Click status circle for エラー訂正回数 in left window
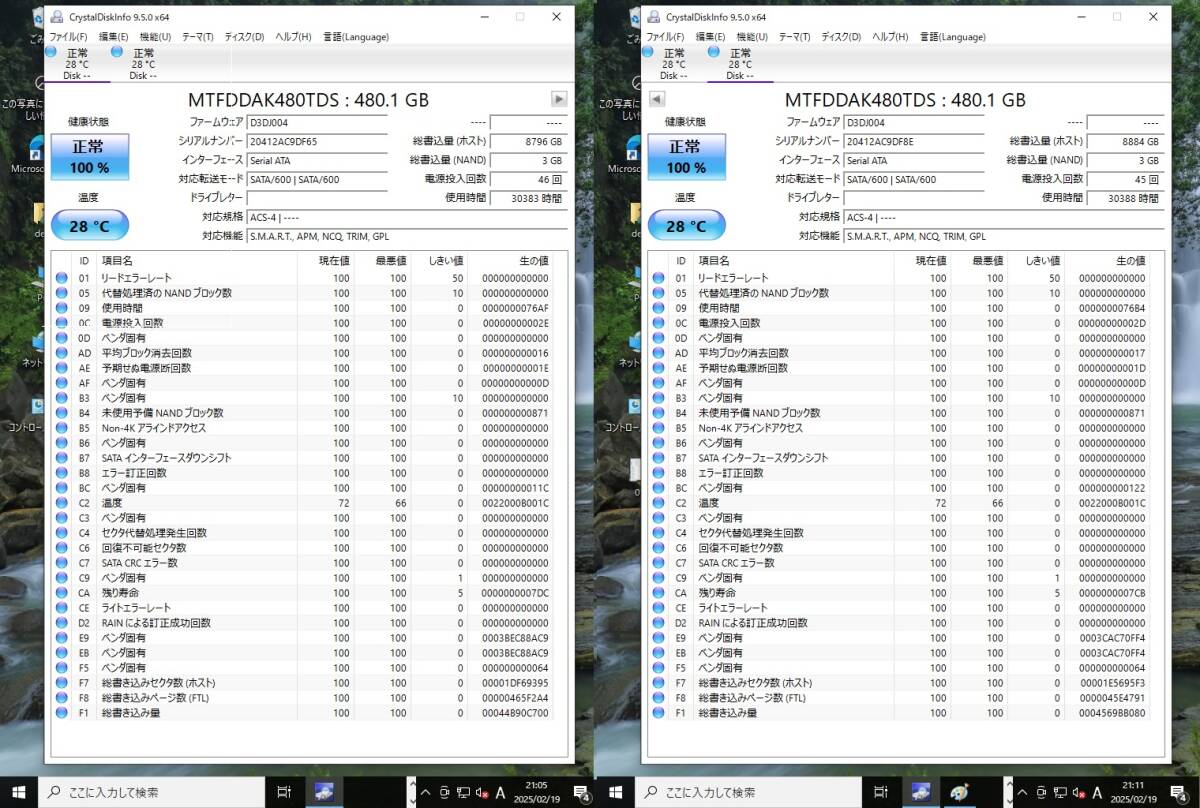The image size is (1200, 808). point(61,473)
